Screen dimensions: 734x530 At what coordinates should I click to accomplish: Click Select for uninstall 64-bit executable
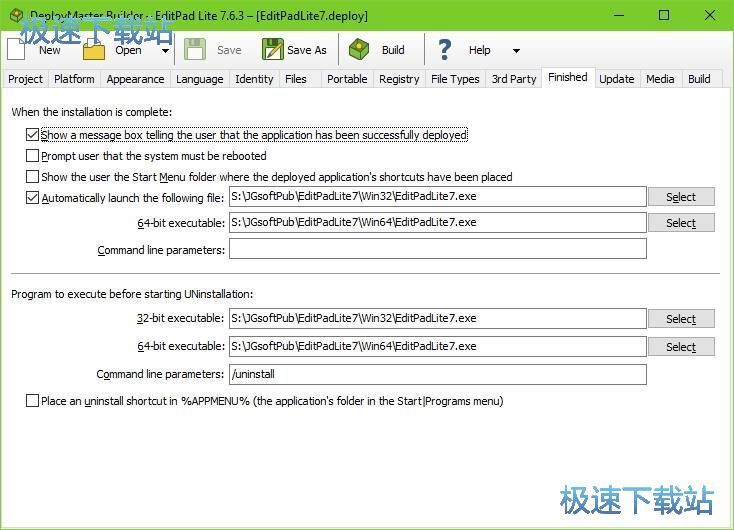point(681,346)
